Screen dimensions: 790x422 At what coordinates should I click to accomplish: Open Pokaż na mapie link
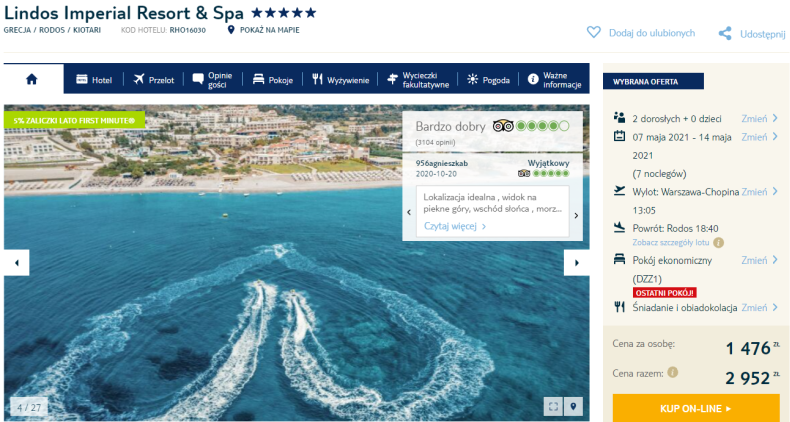270,30
